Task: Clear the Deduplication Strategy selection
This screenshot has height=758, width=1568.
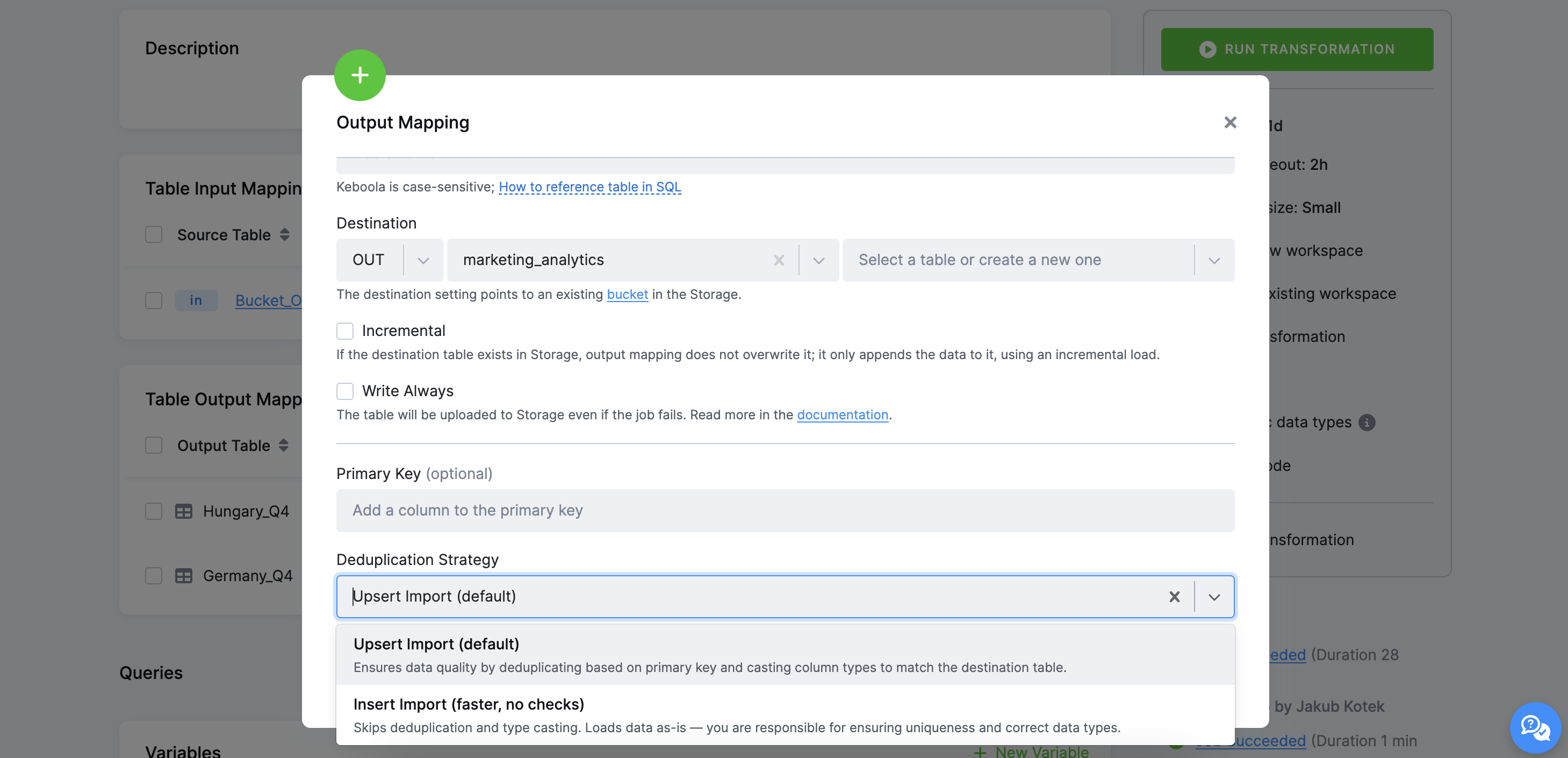Action: tap(1174, 596)
